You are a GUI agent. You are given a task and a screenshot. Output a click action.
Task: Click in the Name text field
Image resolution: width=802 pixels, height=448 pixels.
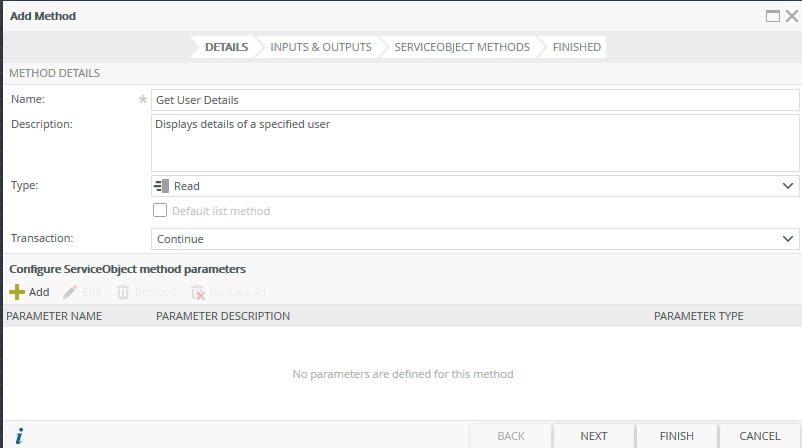[475, 100]
